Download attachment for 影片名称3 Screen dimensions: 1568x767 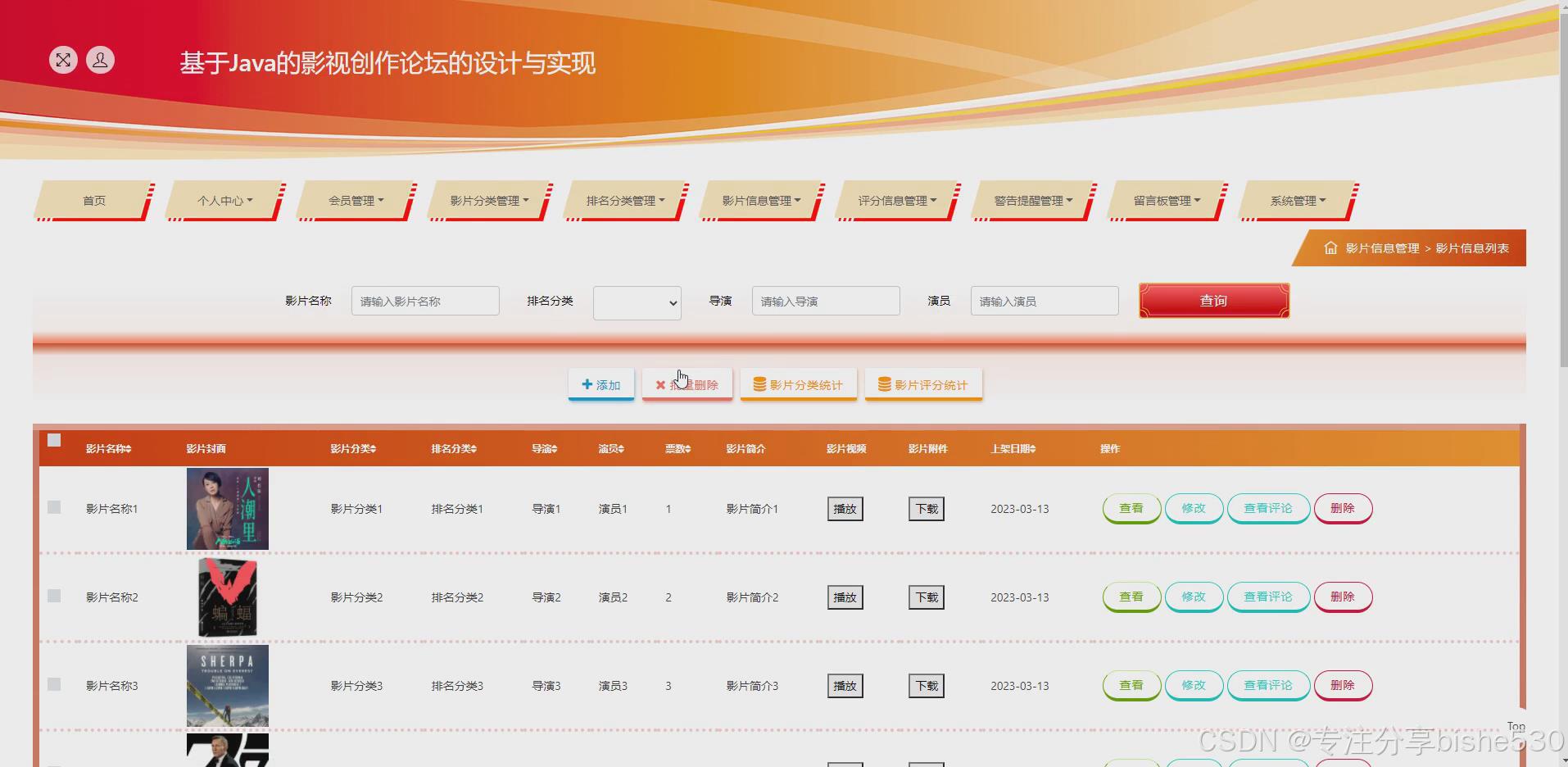click(927, 686)
